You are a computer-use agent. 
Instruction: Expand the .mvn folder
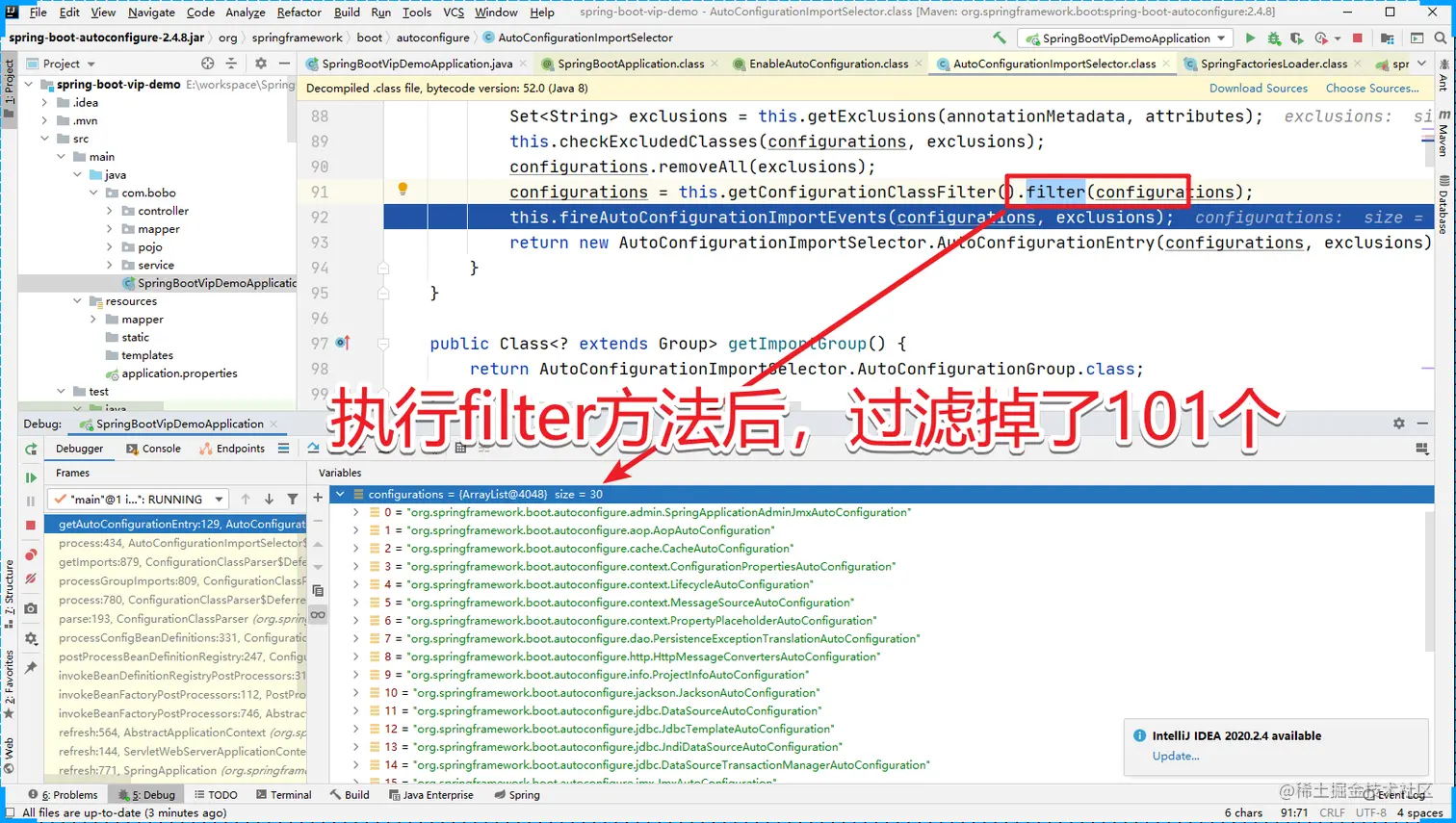[x=44, y=120]
